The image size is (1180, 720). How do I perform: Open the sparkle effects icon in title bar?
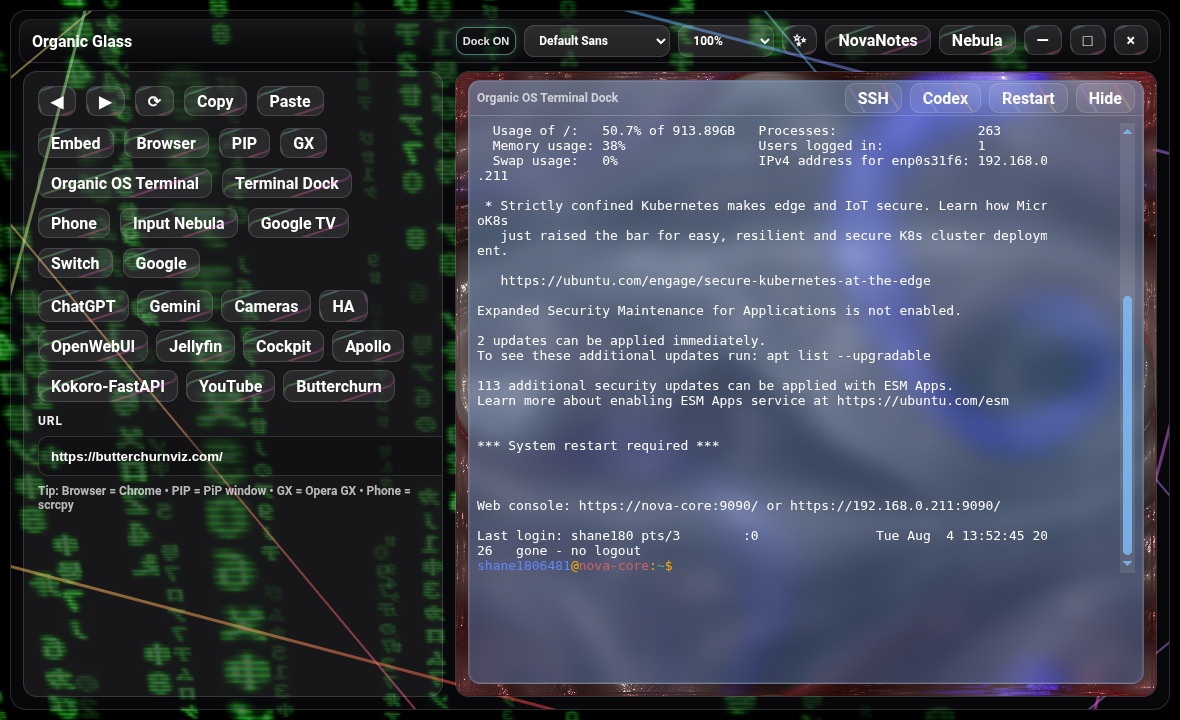pyautogui.click(x=799, y=41)
